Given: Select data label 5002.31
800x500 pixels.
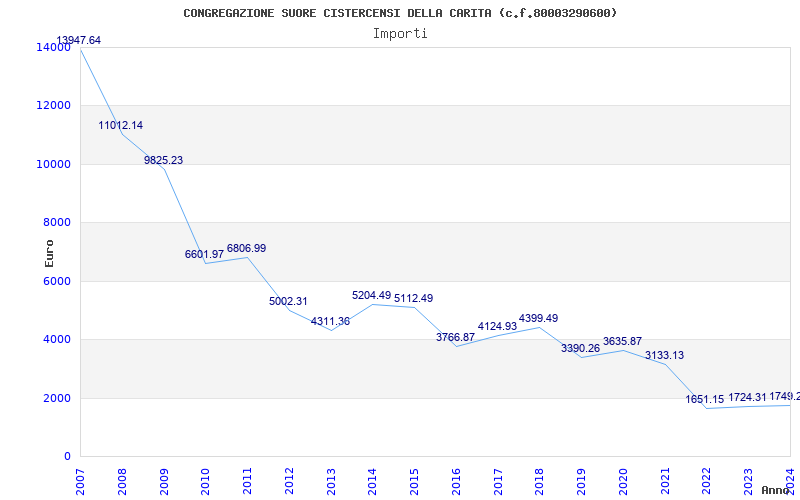Looking at the screenshot, I should tap(288, 302).
